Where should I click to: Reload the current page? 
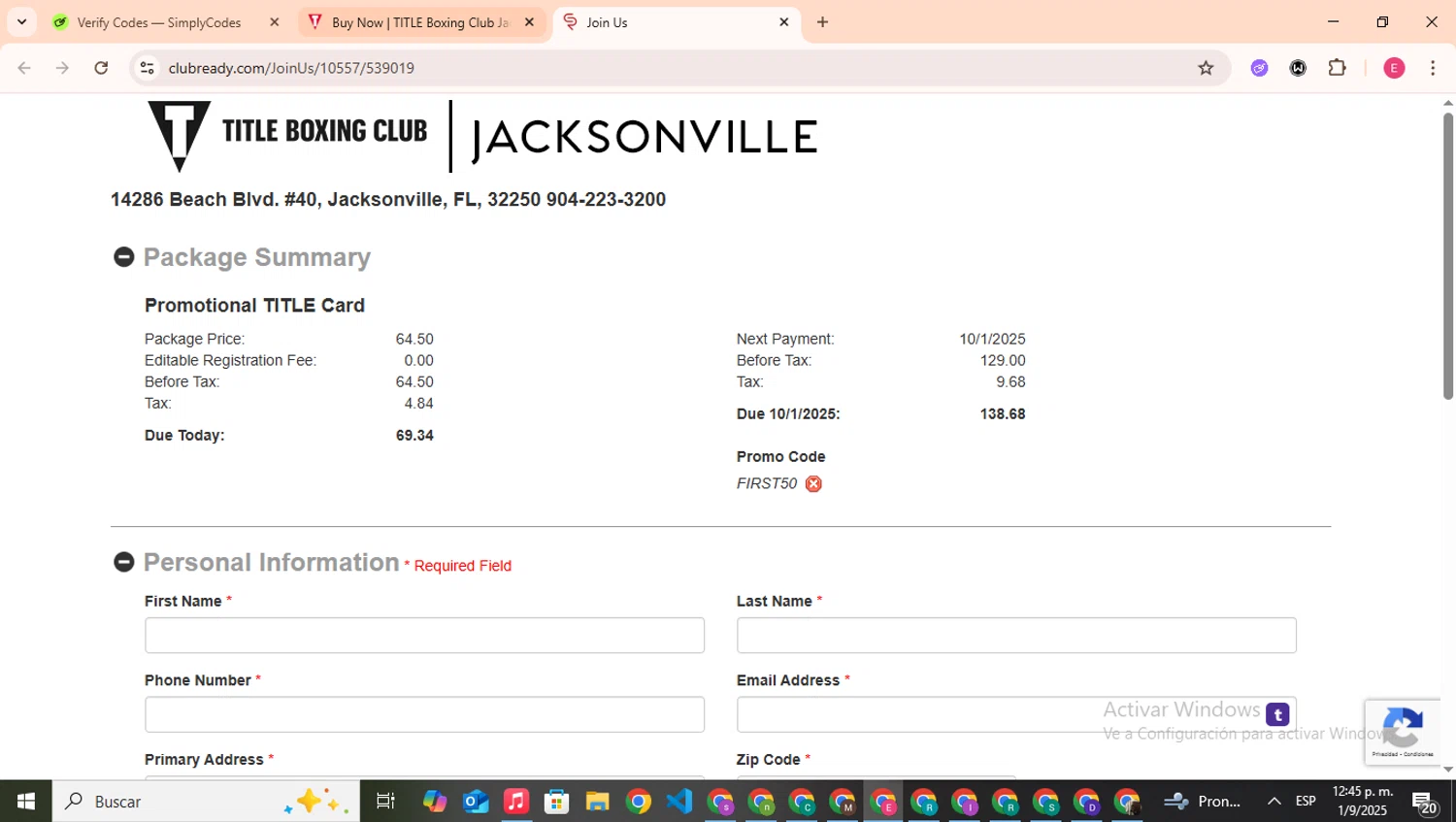101,68
